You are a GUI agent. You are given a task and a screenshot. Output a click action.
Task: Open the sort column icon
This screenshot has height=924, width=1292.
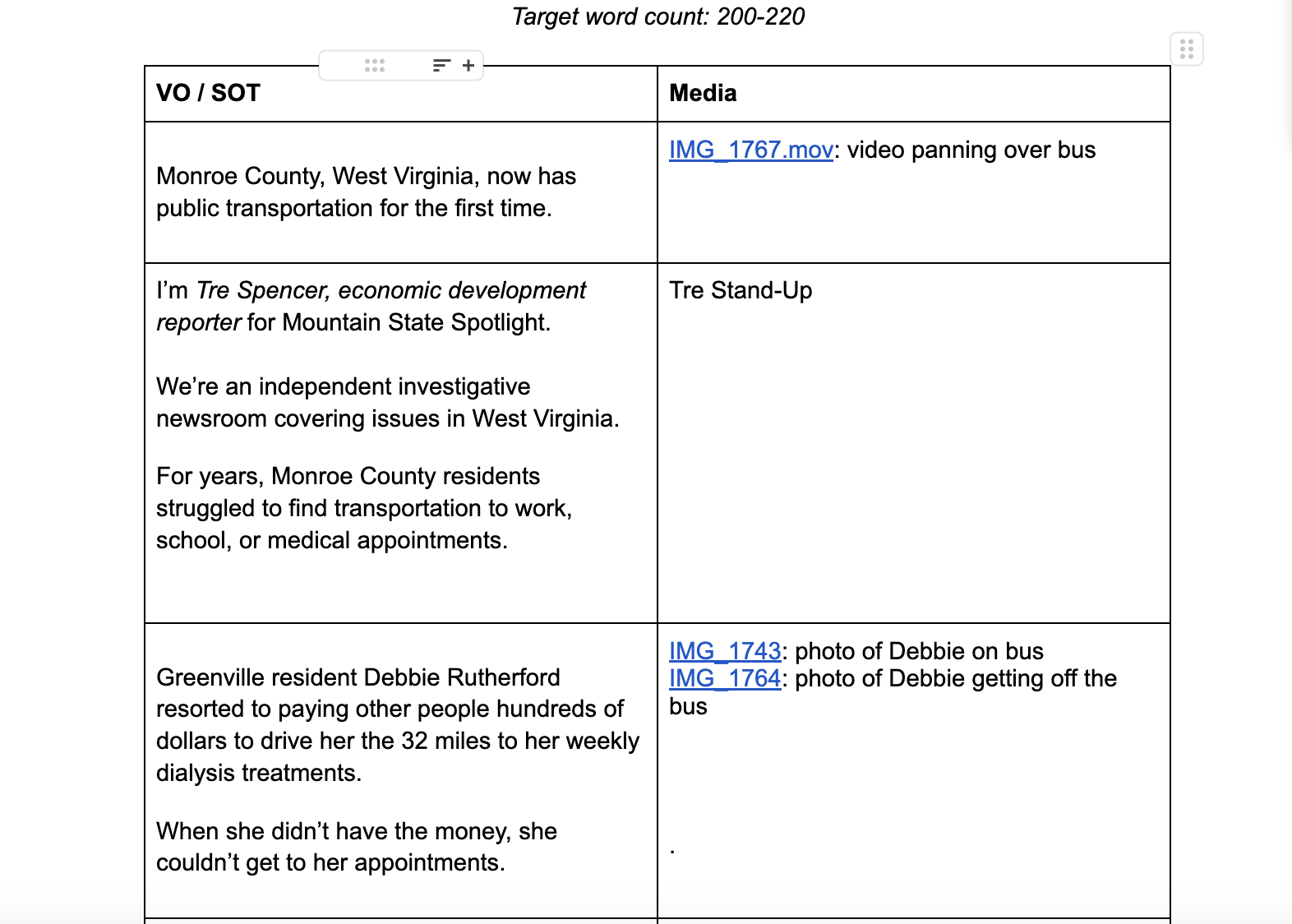441,66
